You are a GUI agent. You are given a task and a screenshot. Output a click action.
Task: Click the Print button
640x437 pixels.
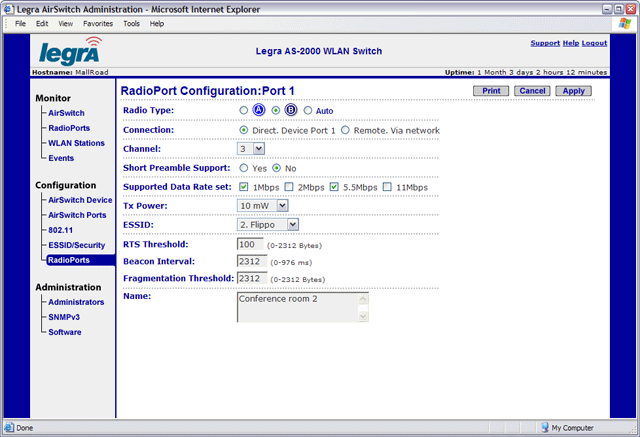pos(491,91)
